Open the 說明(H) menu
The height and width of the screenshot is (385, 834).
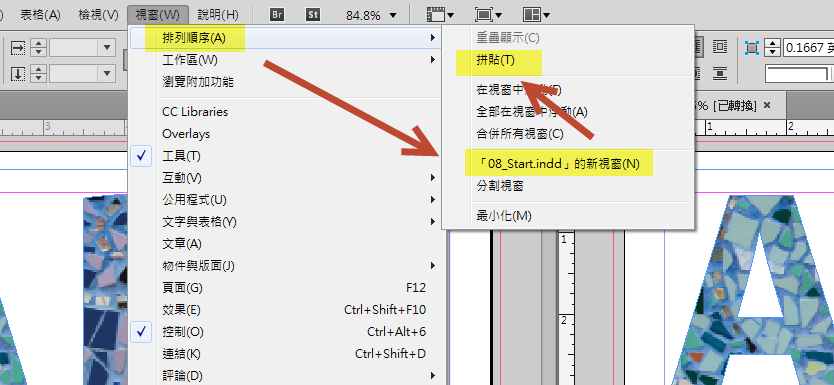pos(218,15)
